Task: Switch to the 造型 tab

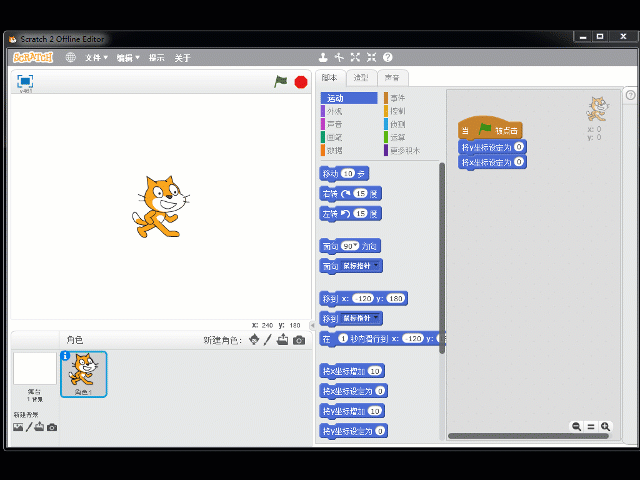Action: pyautogui.click(x=361, y=78)
